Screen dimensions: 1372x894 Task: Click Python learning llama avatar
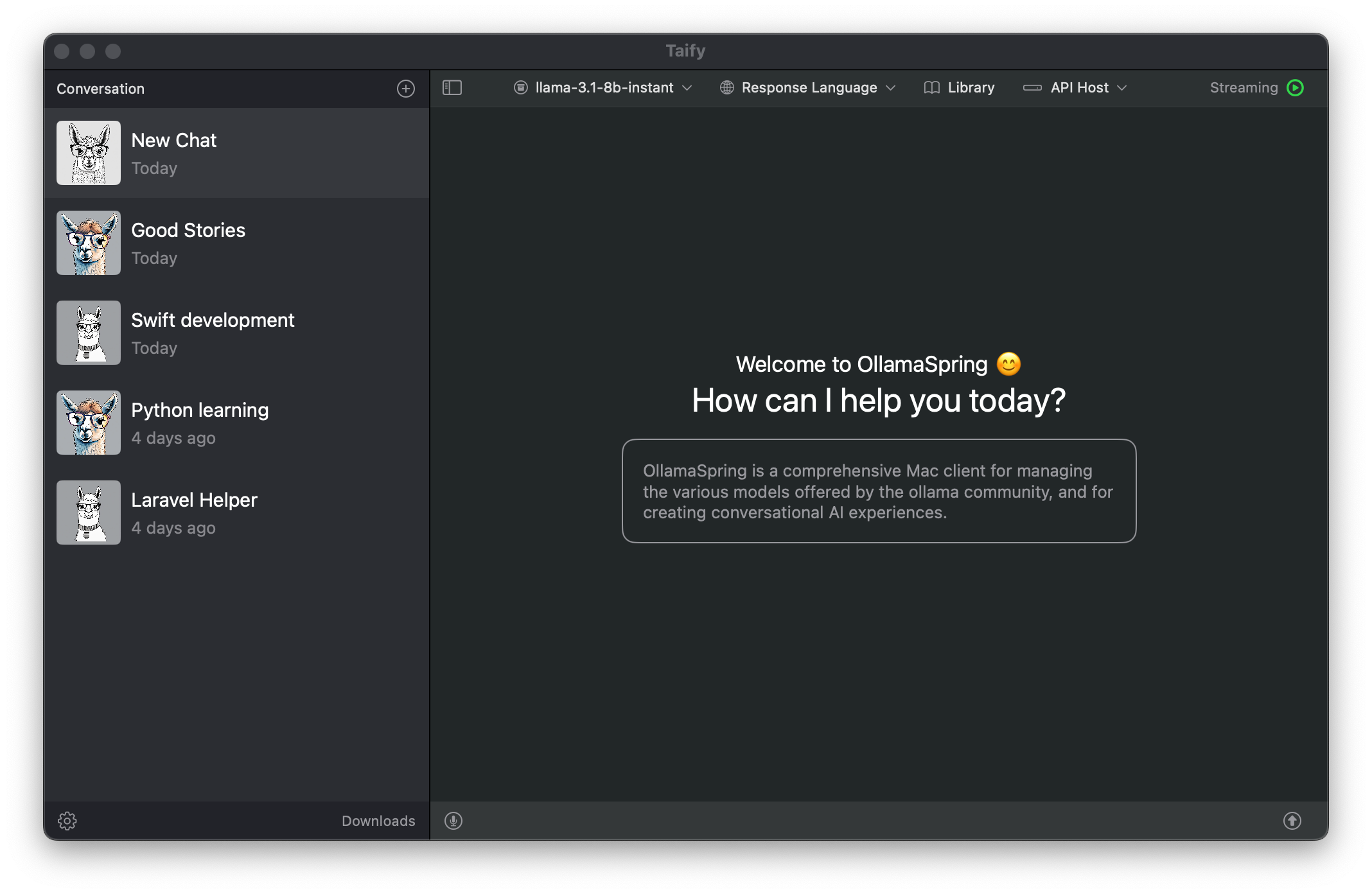pos(89,423)
